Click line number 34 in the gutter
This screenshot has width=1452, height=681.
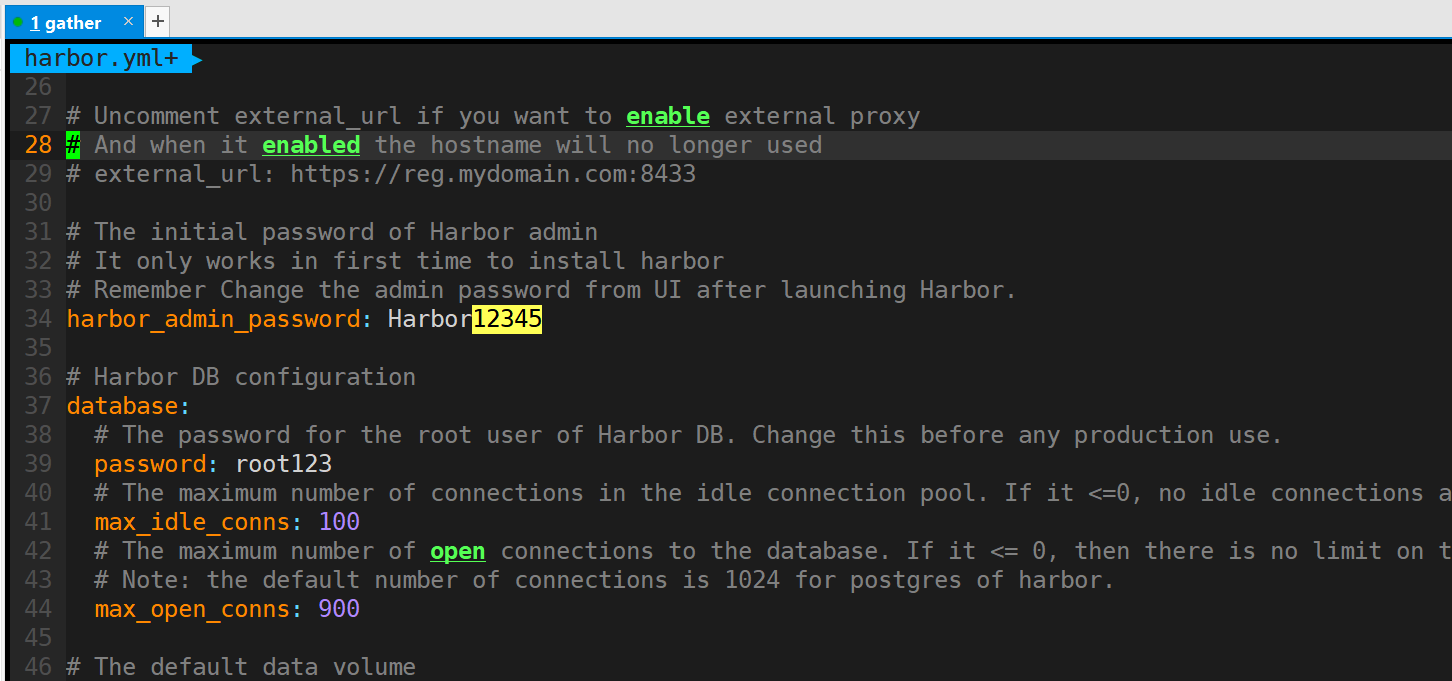(37, 318)
